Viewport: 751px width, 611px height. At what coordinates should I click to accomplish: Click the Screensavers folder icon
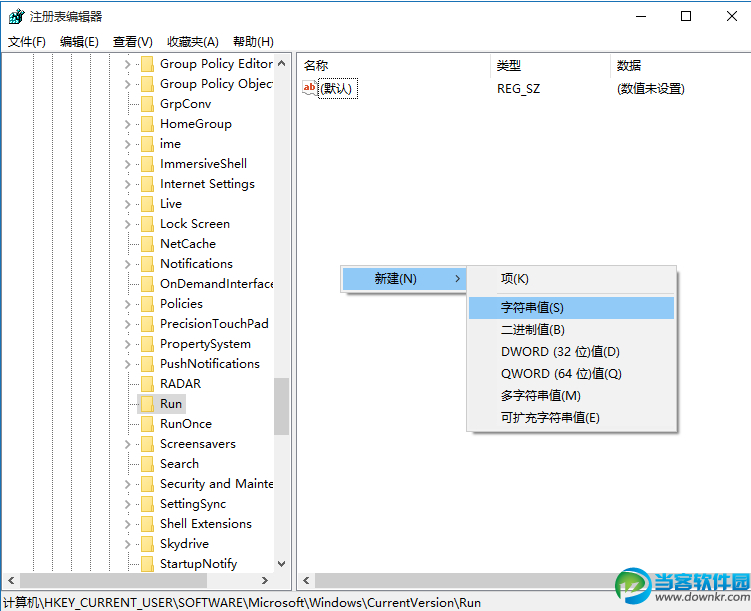coord(148,444)
